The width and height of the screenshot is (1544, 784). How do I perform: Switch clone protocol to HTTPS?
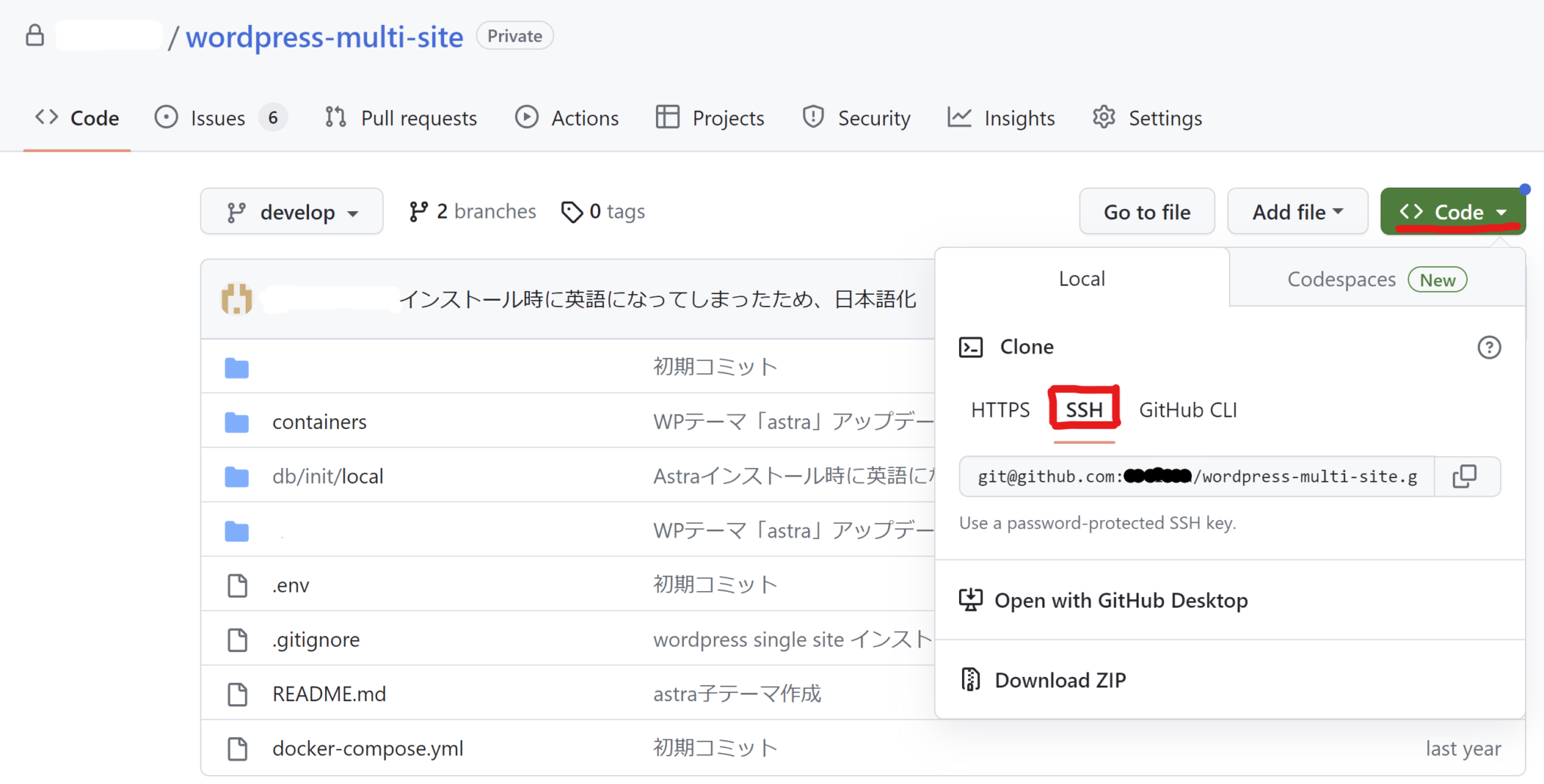tap(1000, 409)
